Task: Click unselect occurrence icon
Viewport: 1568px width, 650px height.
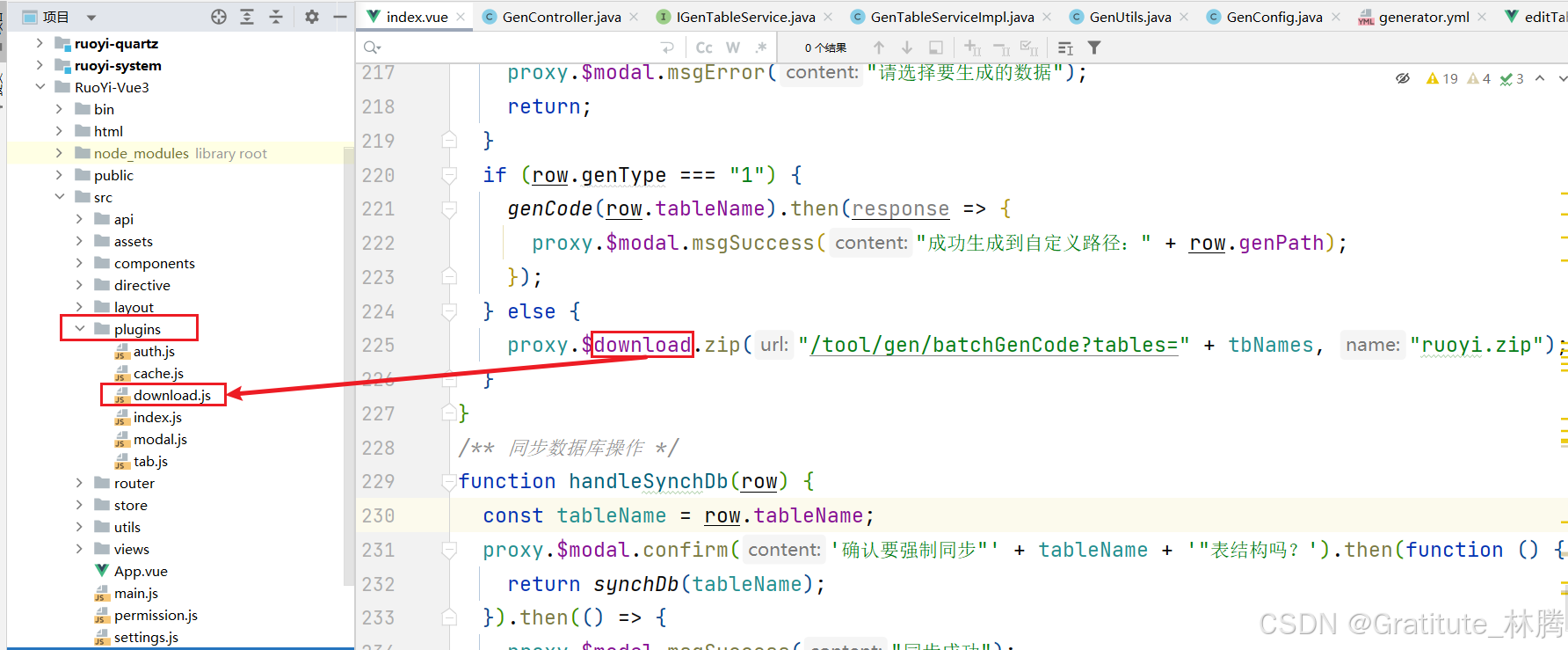Action: pos(1001,47)
